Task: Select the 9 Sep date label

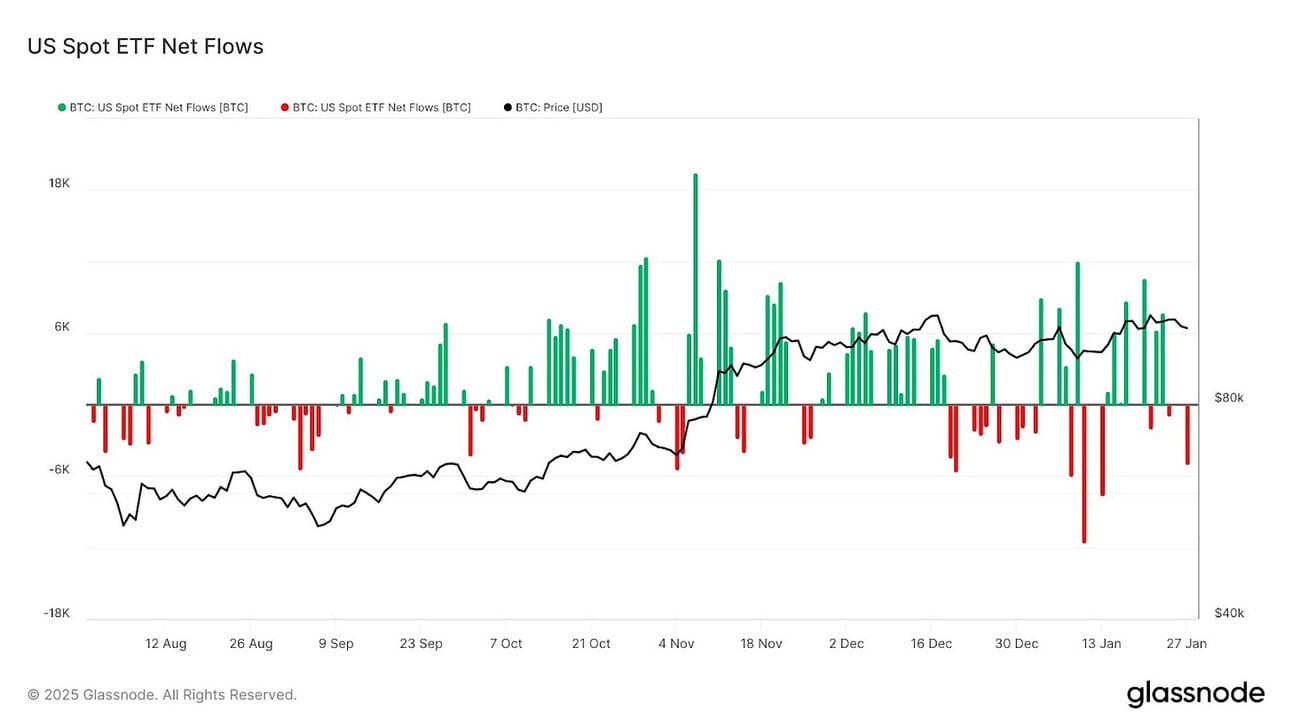Action: click(336, 644)
